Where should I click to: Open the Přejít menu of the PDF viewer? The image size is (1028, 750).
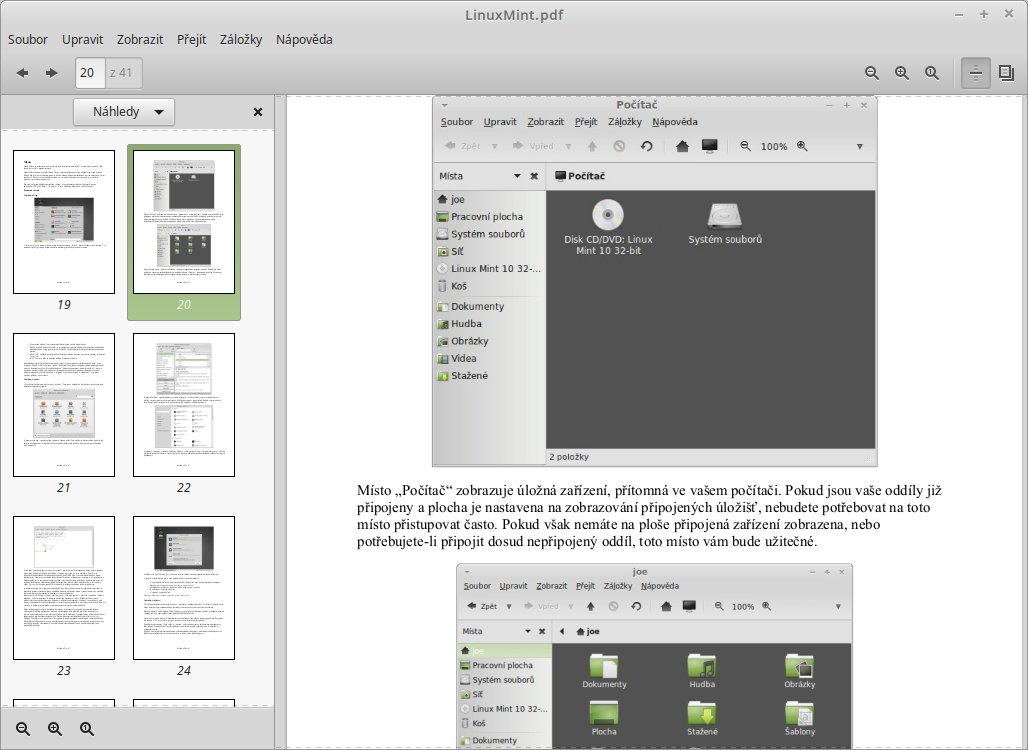(191, 39)
